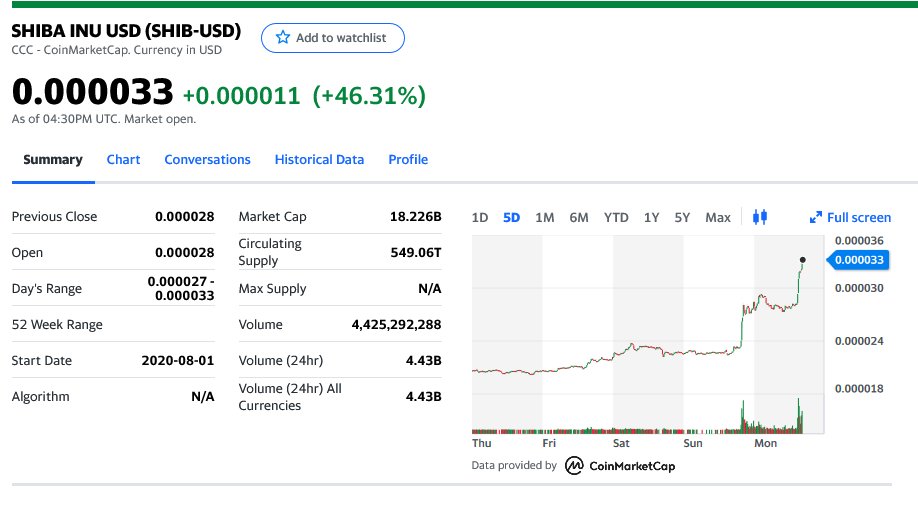The height and width of the screenshot is (510, 918).
Task: Click the Algorithm label
Action: 40,396
